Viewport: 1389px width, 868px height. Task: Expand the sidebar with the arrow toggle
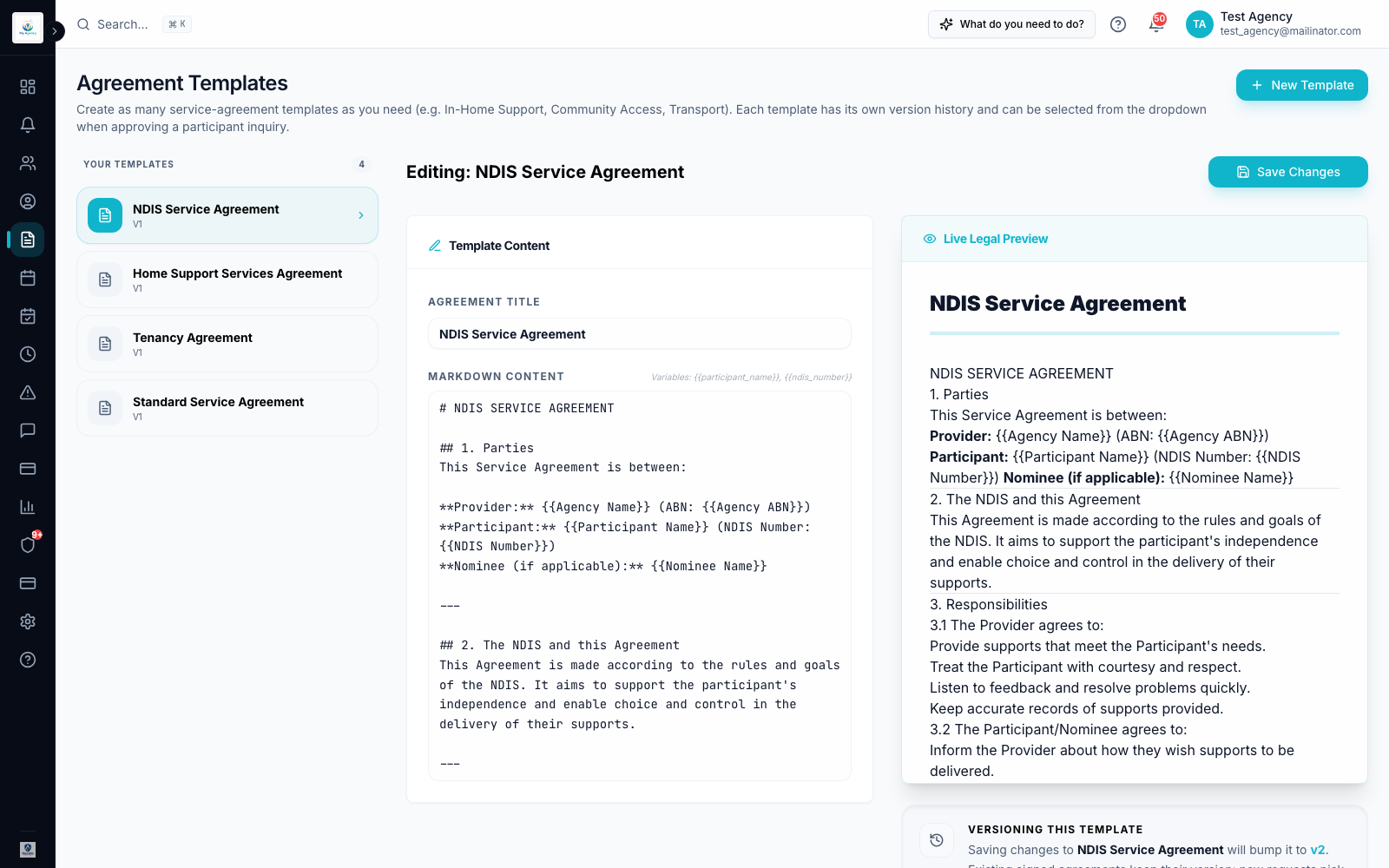(x=55, y=31)
